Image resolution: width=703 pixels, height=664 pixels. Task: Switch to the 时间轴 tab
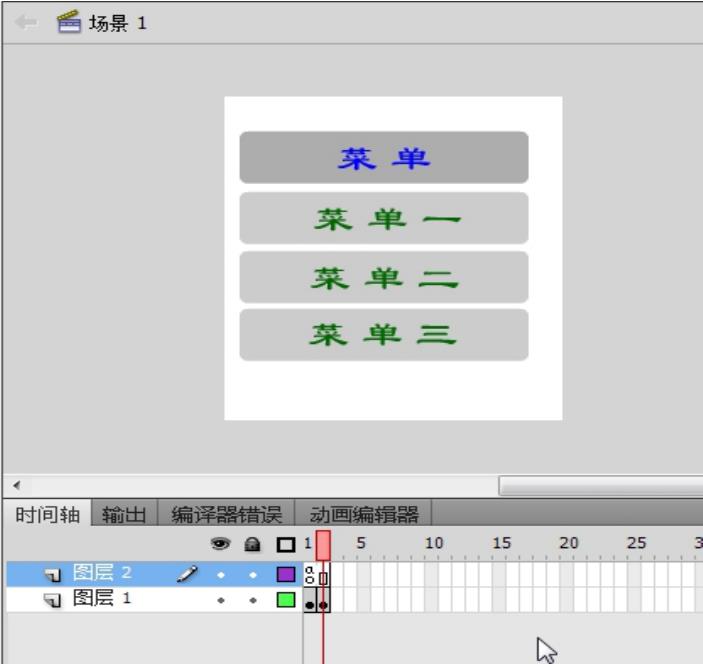pyautogui.click(x=48, y=514)
